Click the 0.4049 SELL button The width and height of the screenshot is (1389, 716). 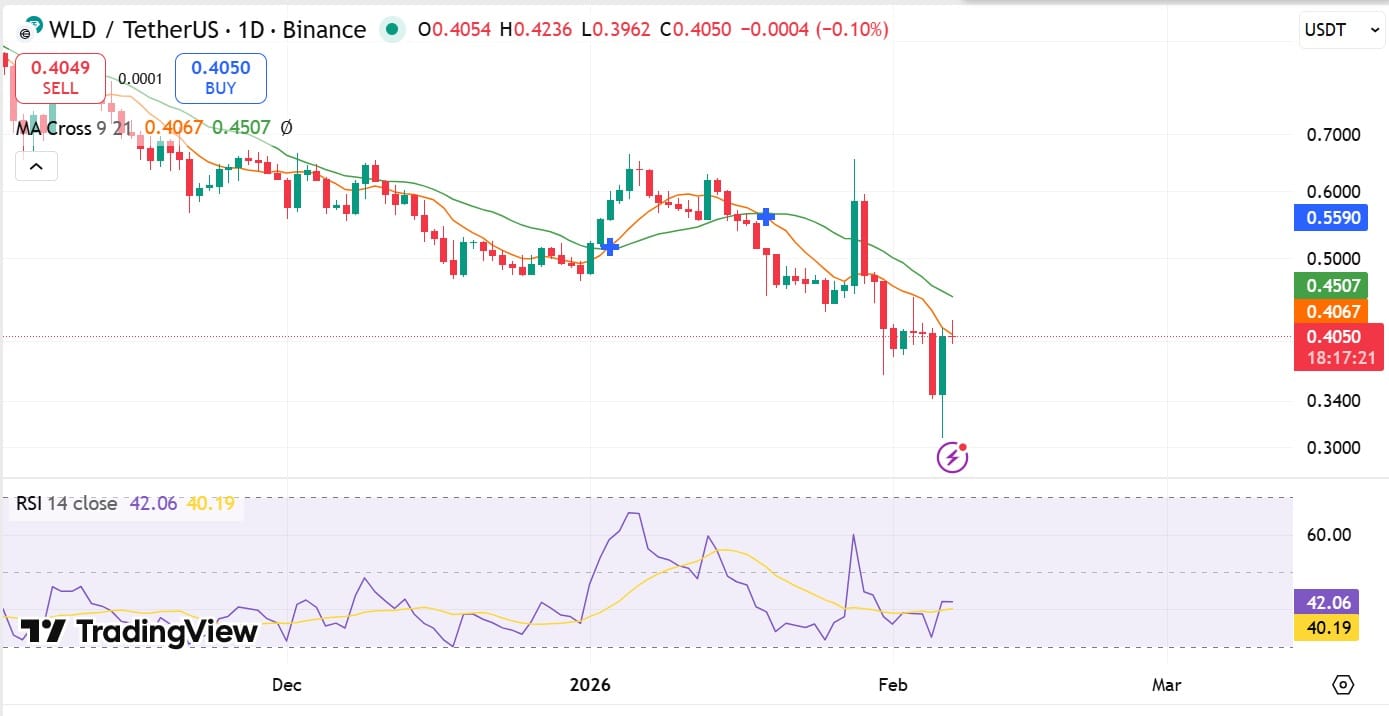point(59,77)
